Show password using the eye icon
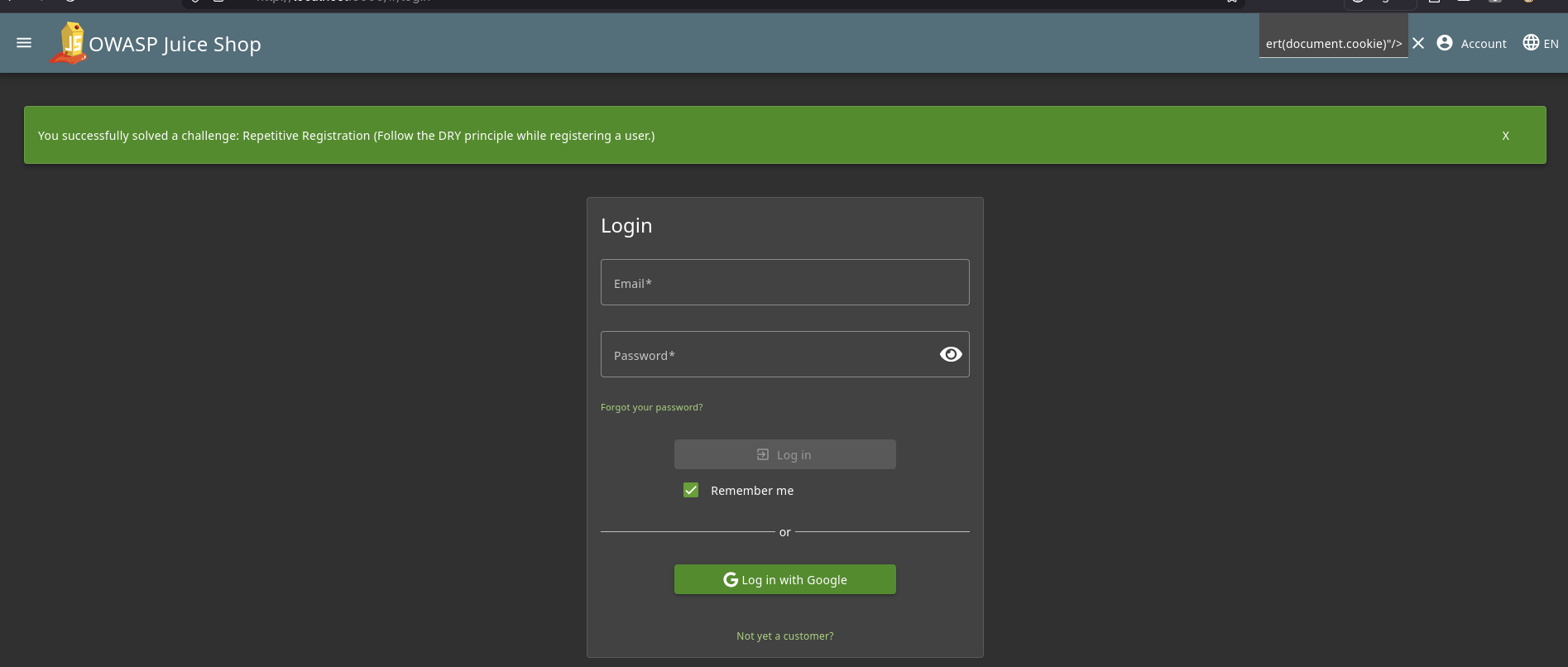 pyautogui.click(x=951, y=354)
